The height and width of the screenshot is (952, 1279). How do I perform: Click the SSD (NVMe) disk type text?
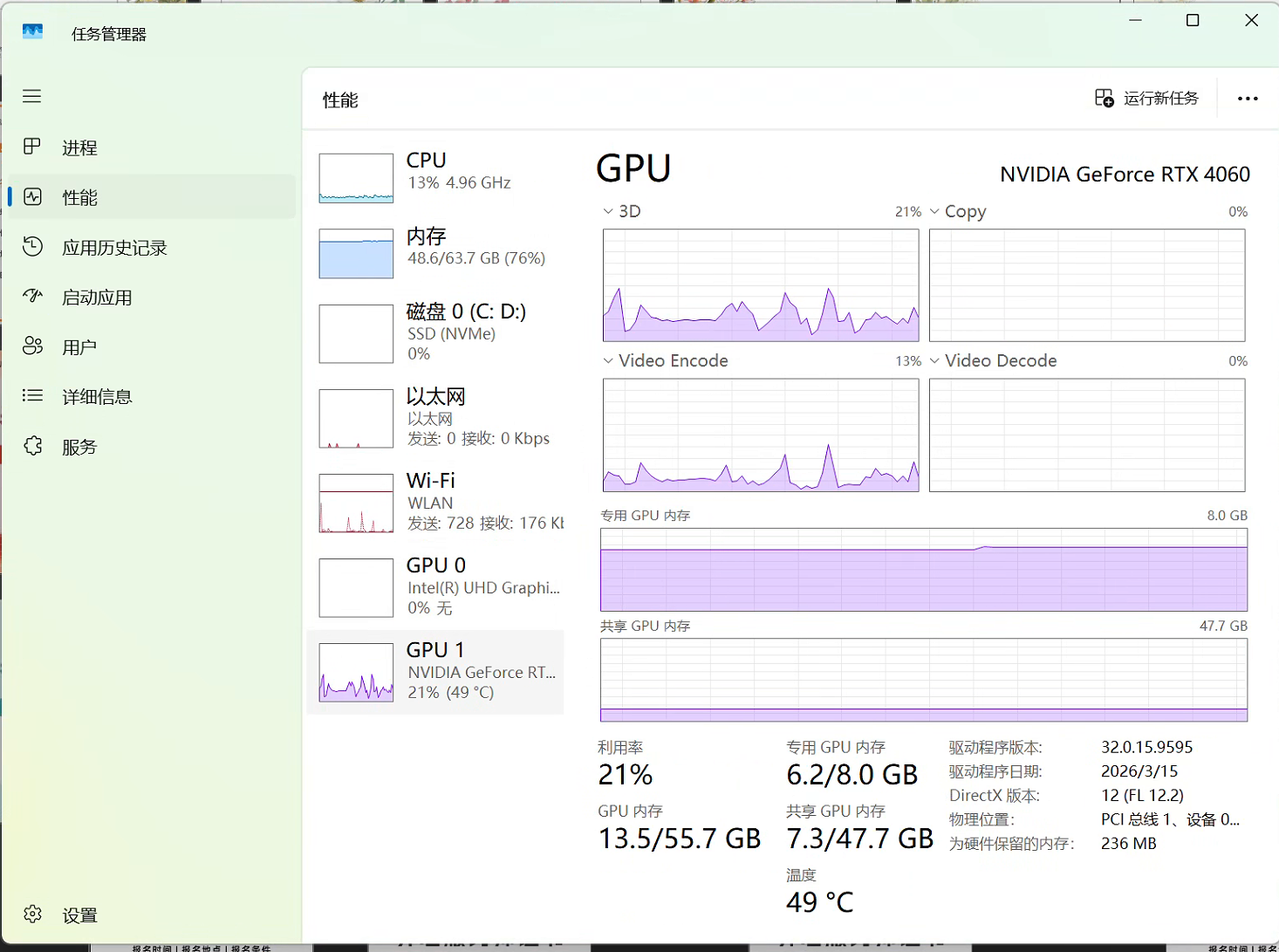(x=451, y=333)
